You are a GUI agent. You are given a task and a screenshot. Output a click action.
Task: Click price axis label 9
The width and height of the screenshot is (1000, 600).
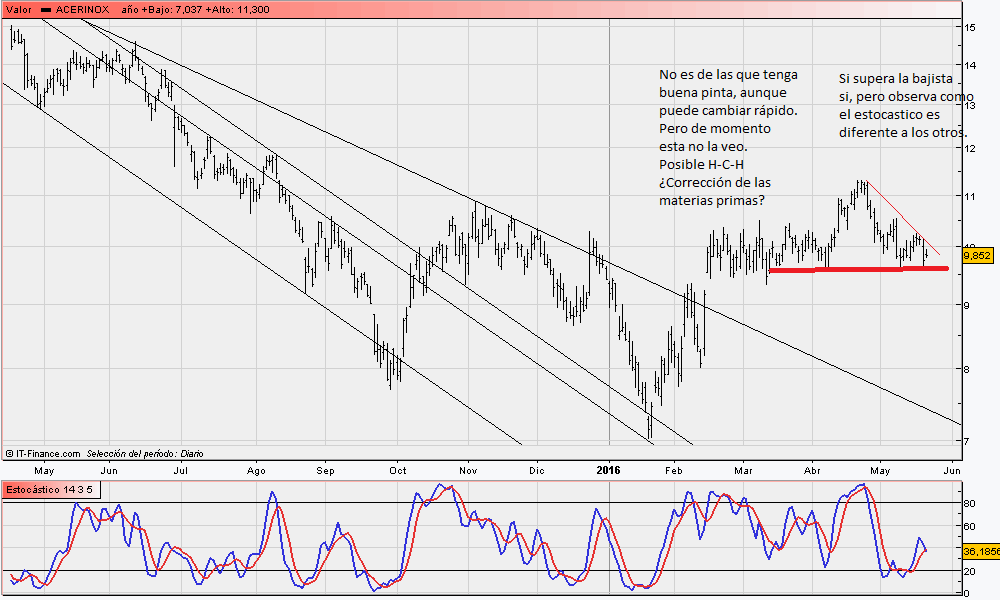click(x=967, y=305)
